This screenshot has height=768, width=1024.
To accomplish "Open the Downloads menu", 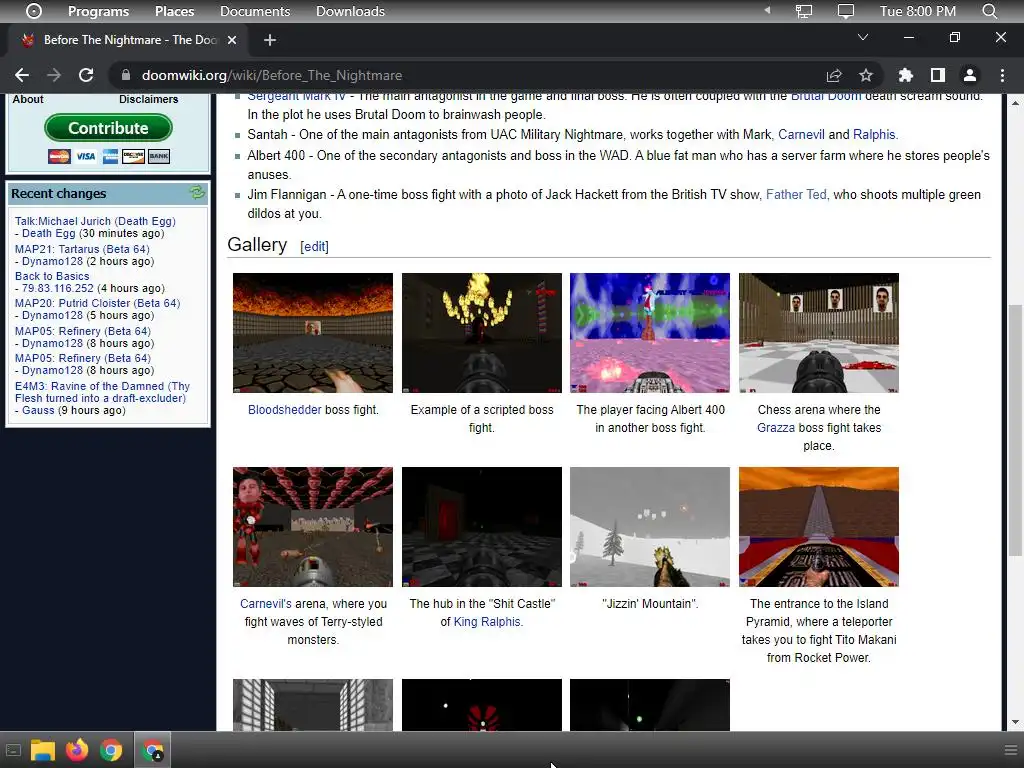I will (350, 11).
